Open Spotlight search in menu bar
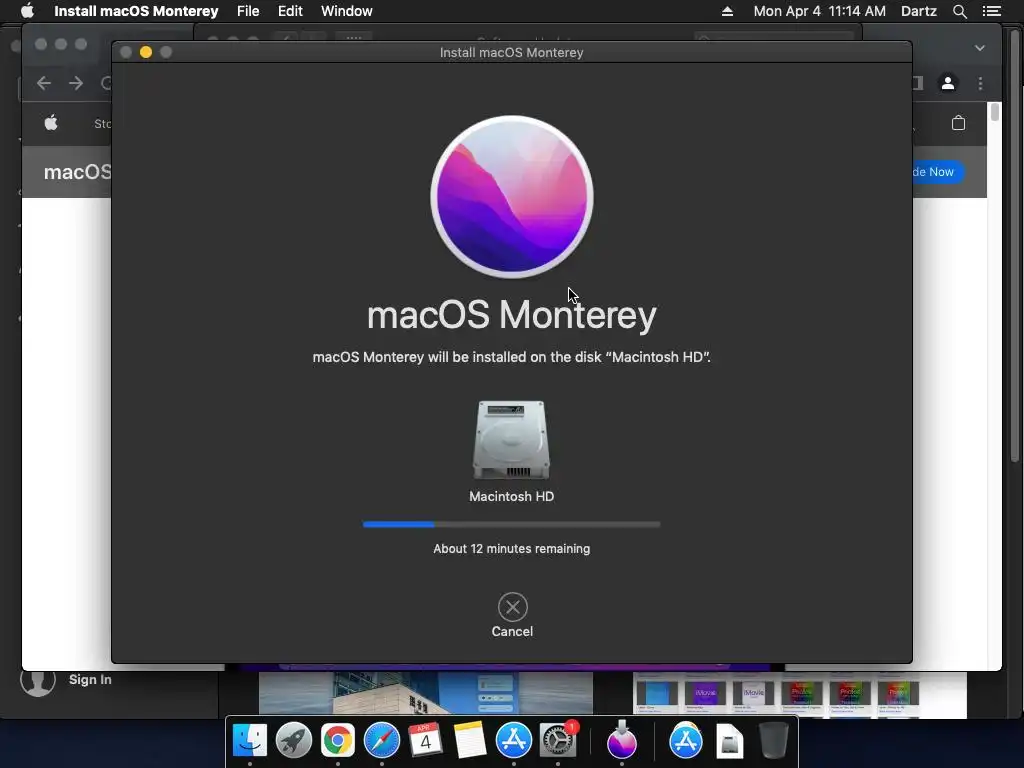Screen dimensions: 1024x768 point(959,11)
